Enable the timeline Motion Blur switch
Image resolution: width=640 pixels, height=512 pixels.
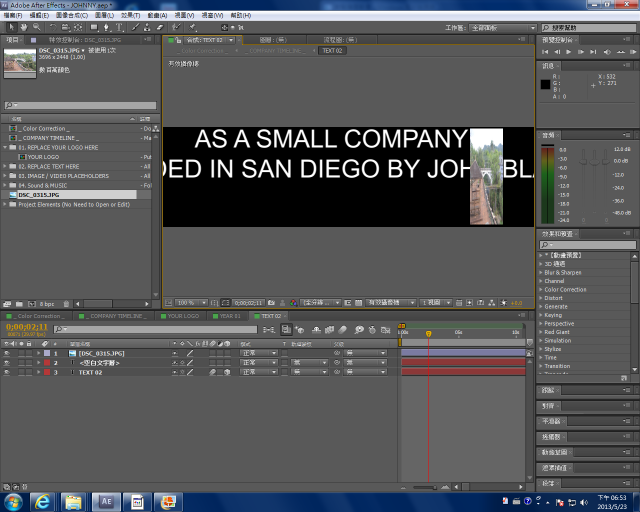click(x=342, y=329)
